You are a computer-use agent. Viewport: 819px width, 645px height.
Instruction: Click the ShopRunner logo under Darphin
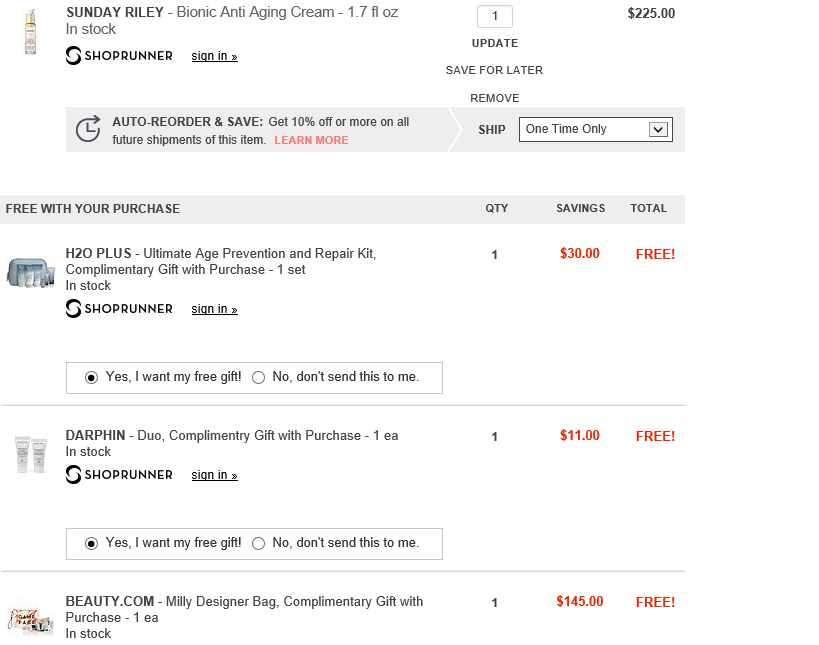[x=119, y=475]
